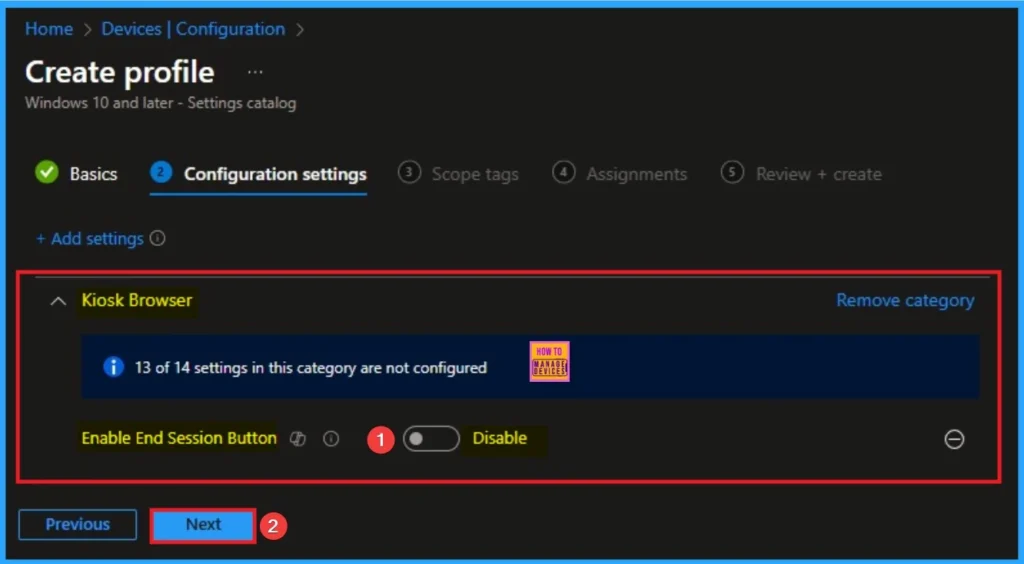The width and height of the screenshot is (1024, 564).
Task: Click the Remove category link
Action: [904, 300]
